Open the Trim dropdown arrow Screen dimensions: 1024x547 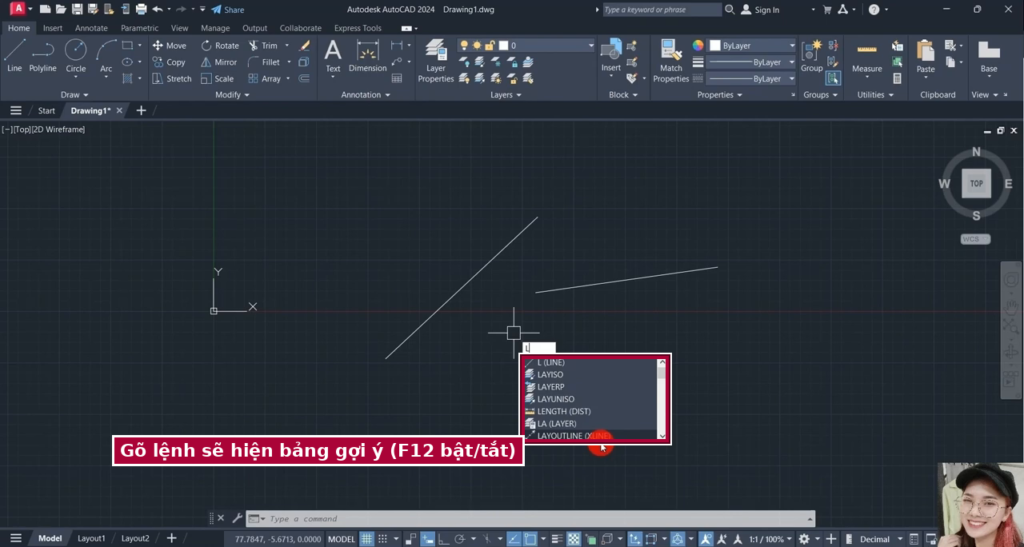tap(287, 46)
